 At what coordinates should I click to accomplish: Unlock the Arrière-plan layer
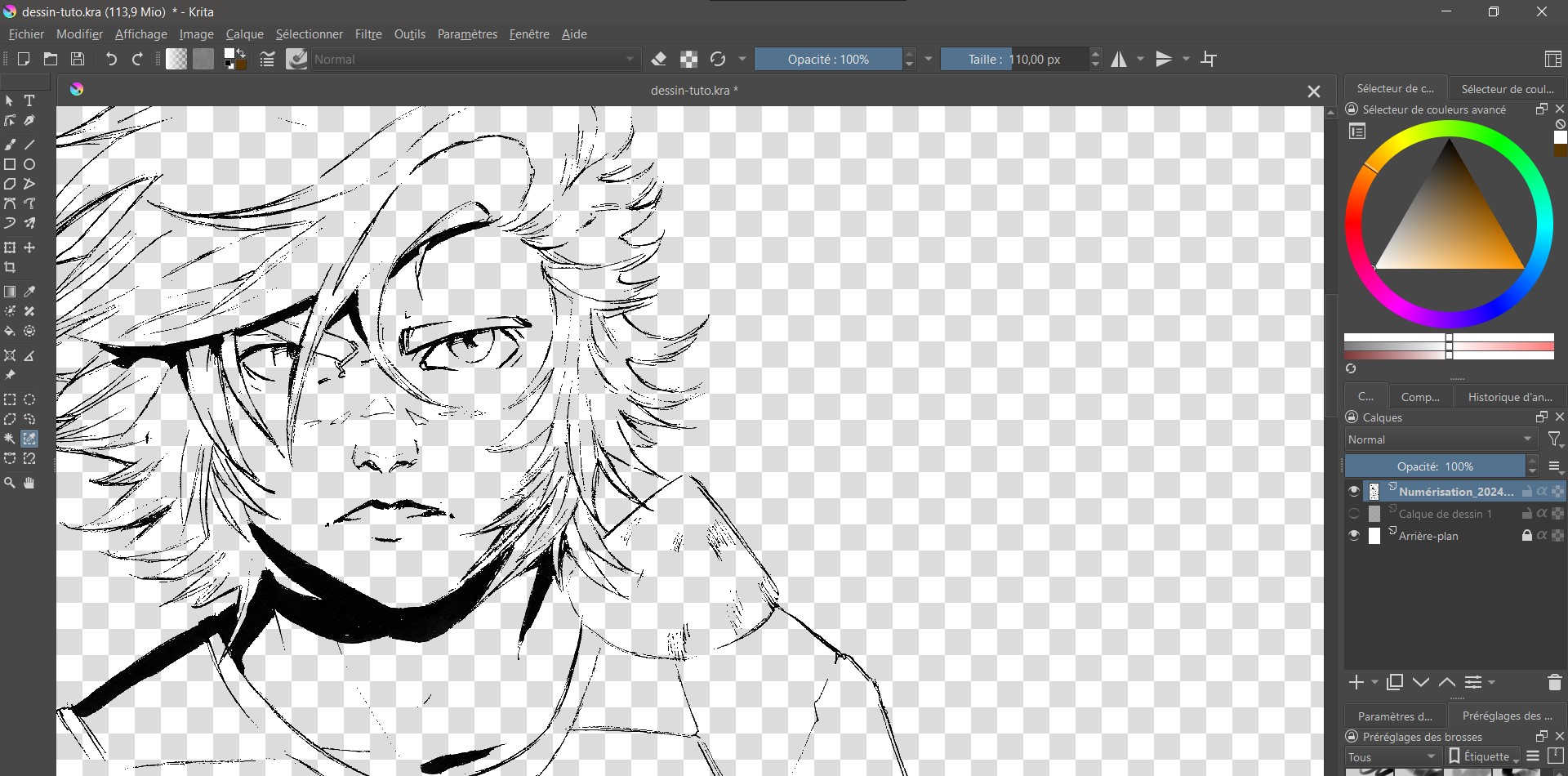1526,536
